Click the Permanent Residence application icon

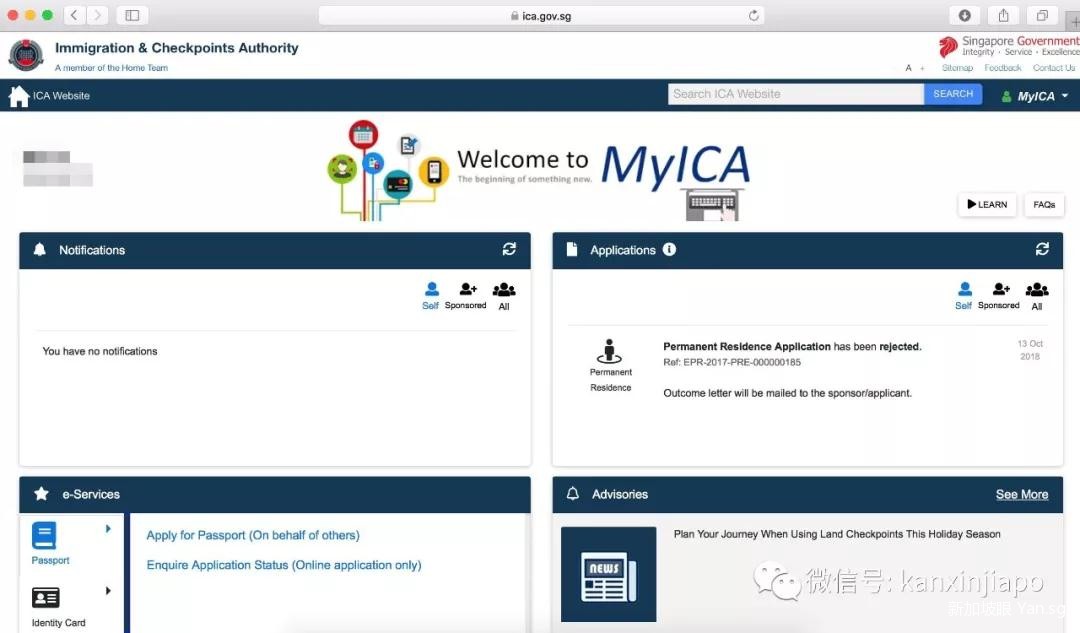click(x=610, y=352)
